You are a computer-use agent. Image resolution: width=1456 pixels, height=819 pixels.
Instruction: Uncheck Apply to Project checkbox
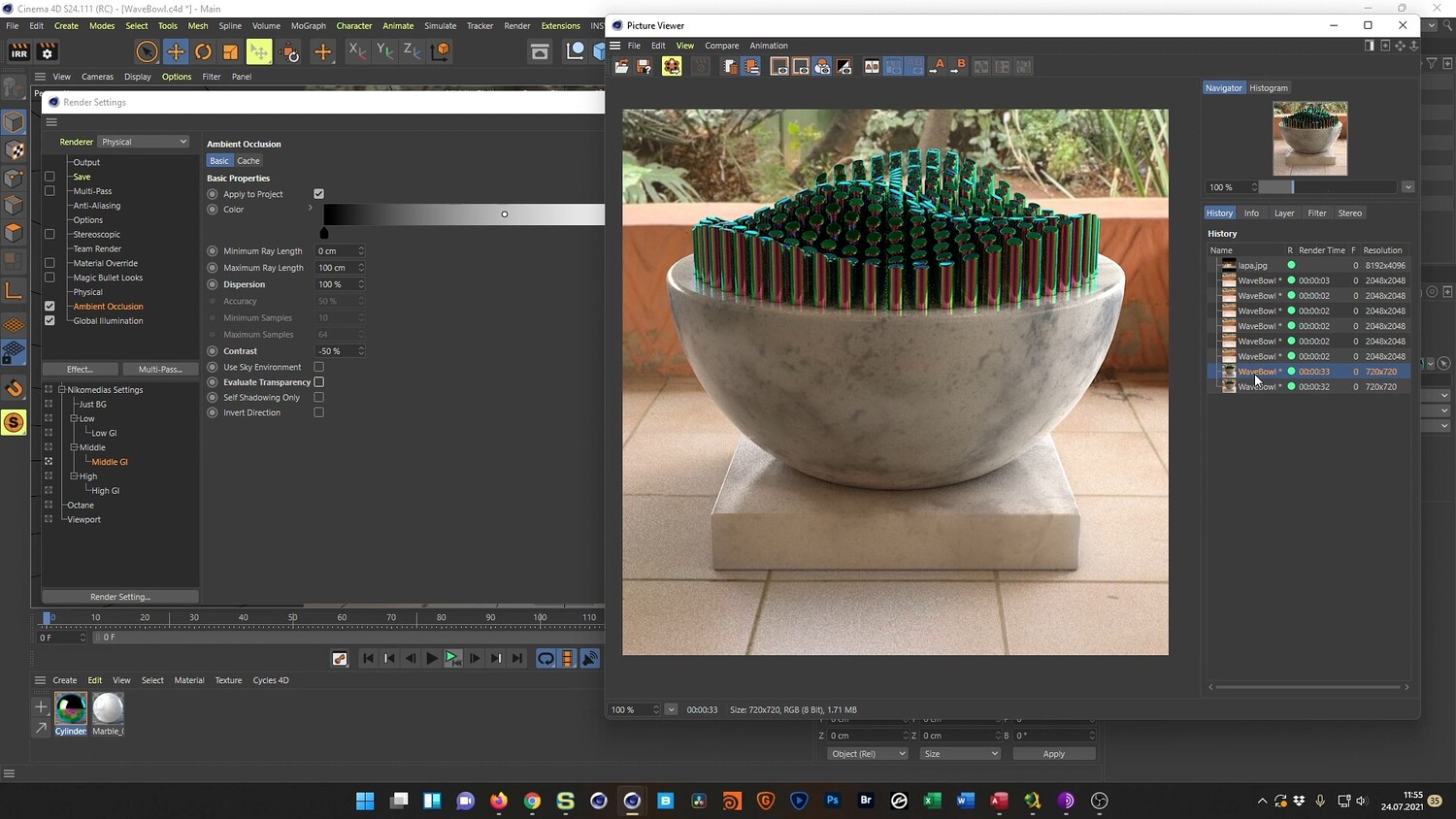coord(318,194)
